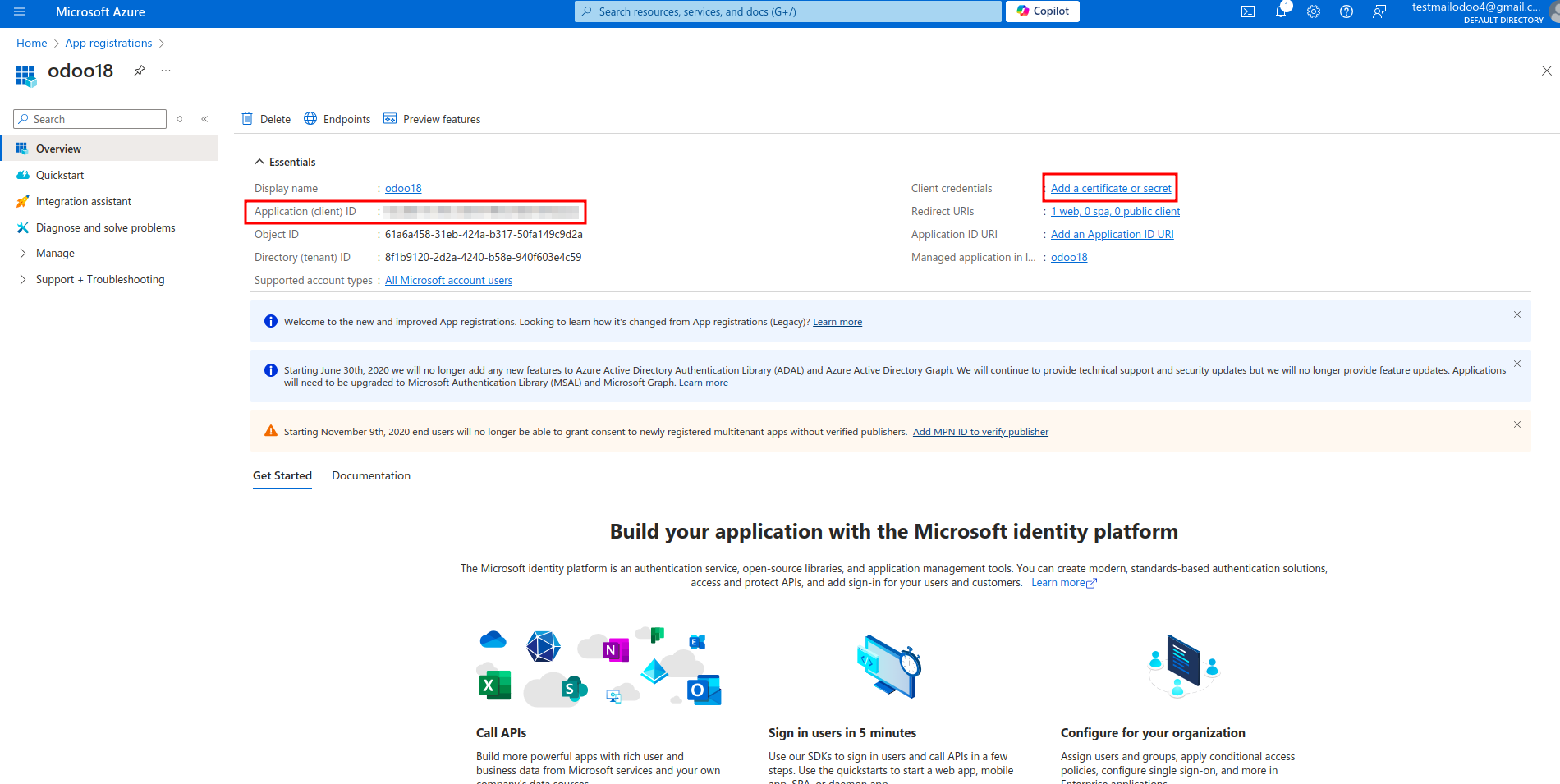Open the notifications bell
The height and width of the screenshot is (784, 1560).
[x=1280, y=11]
